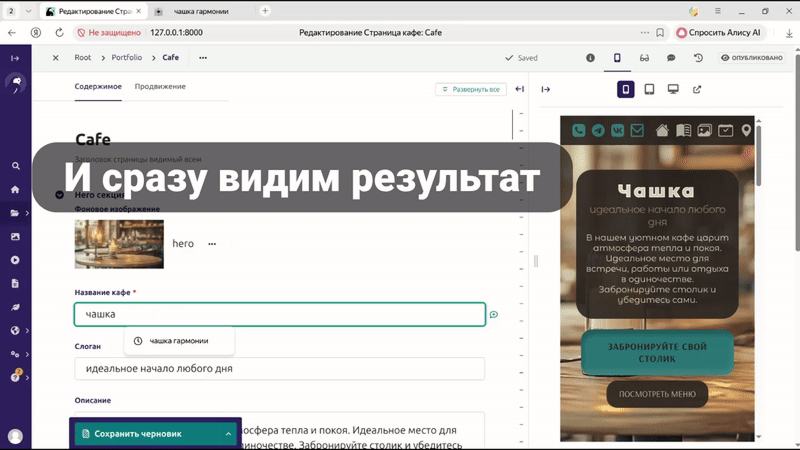Click gallery picture icon in preview navigation

point(705,131)
